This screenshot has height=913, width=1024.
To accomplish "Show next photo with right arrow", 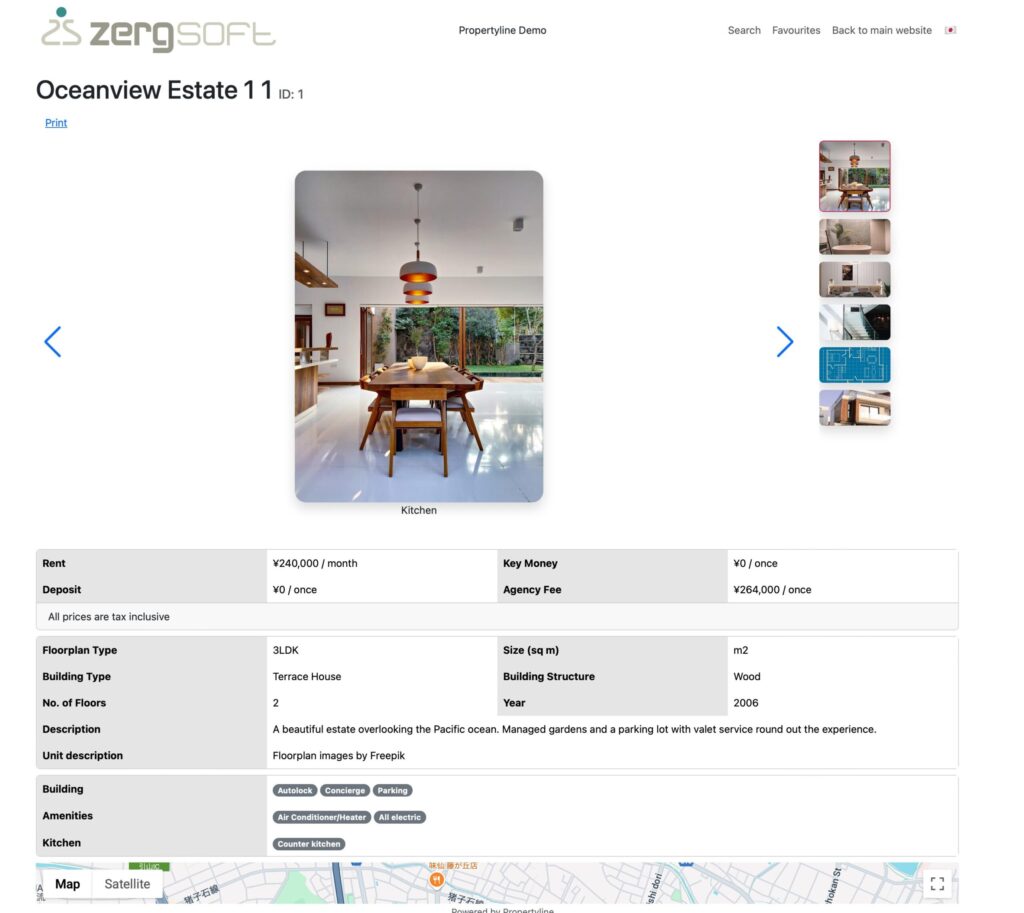I will click(x=785, y=342).
